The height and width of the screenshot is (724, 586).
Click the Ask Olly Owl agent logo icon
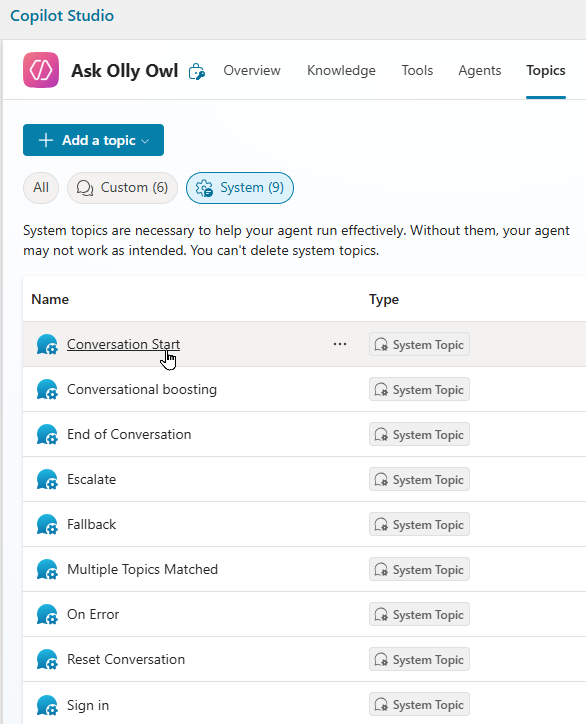(x=41, y=70)
